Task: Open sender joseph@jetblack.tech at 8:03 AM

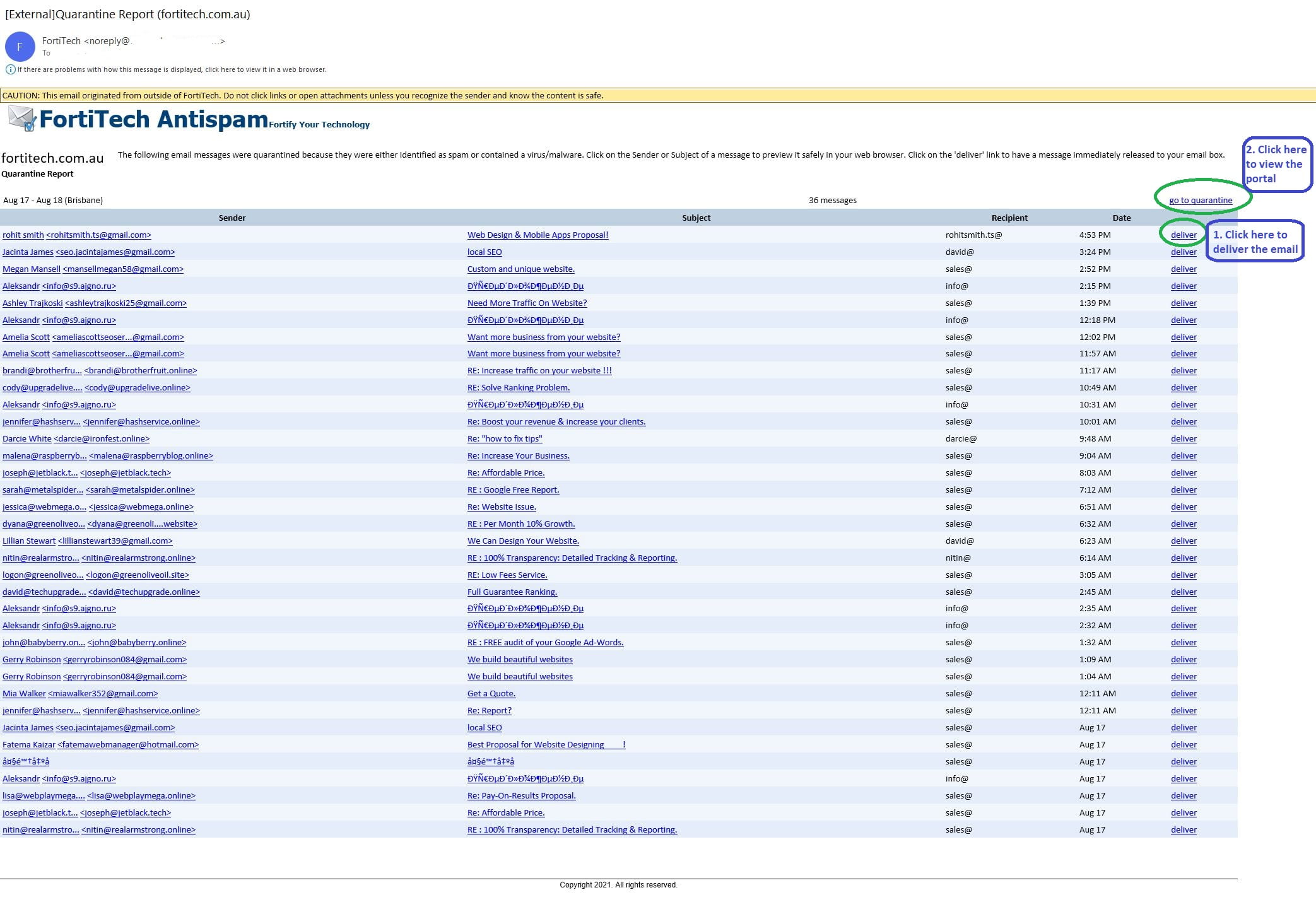Action: (86, 473)
